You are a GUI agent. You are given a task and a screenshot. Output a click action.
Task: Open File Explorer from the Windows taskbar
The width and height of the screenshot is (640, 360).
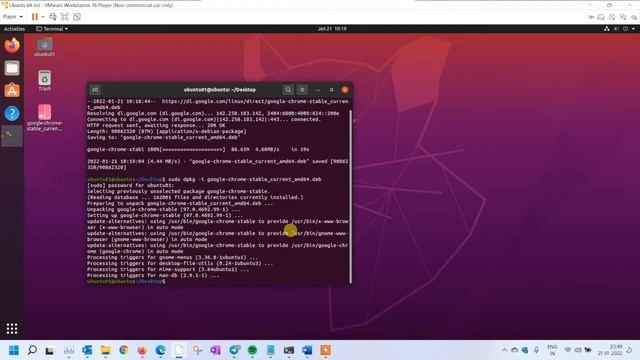click(105, 350)
